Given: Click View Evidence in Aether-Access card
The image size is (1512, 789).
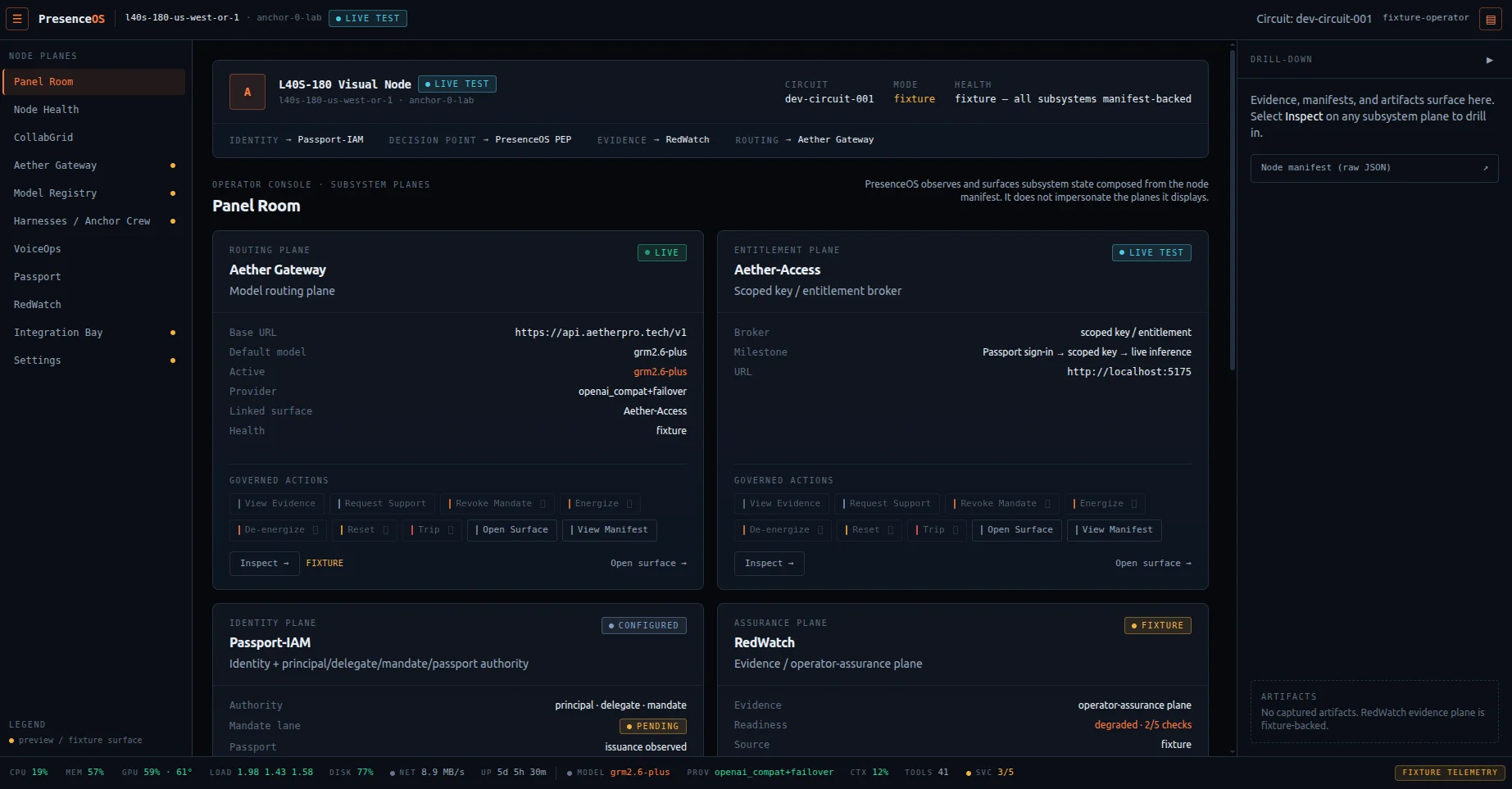Looking at the screenshot, I should 782,504.
